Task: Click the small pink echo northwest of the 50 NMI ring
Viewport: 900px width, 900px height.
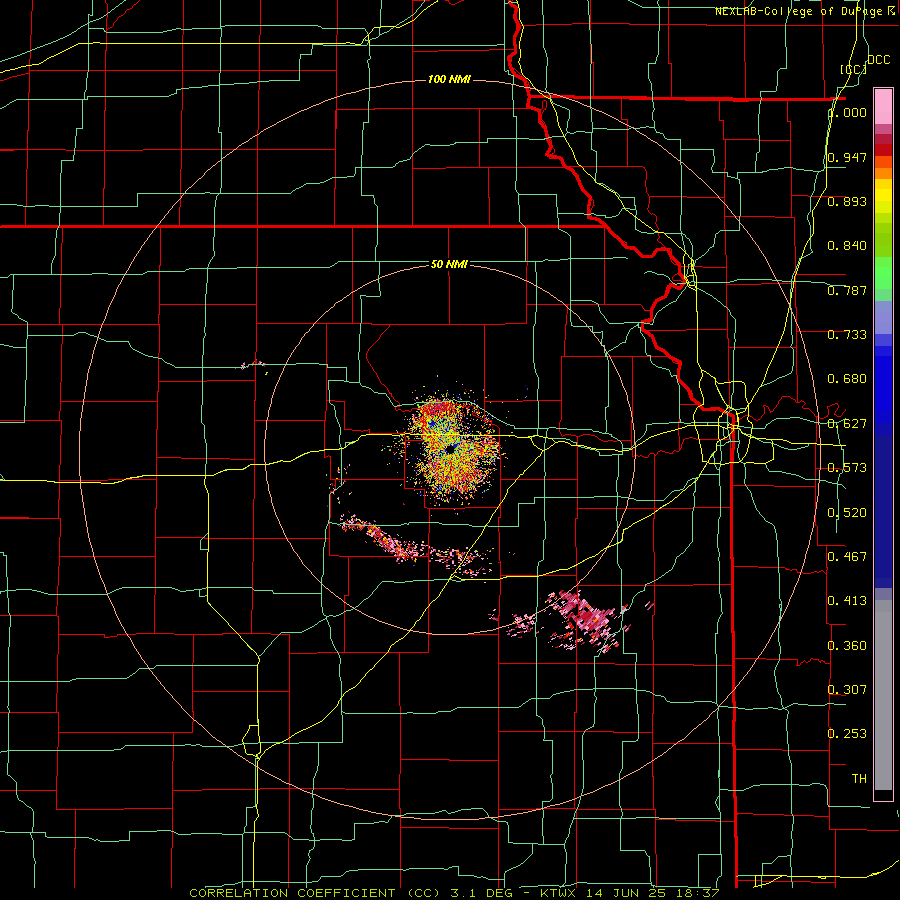Action: pos(253,364)
